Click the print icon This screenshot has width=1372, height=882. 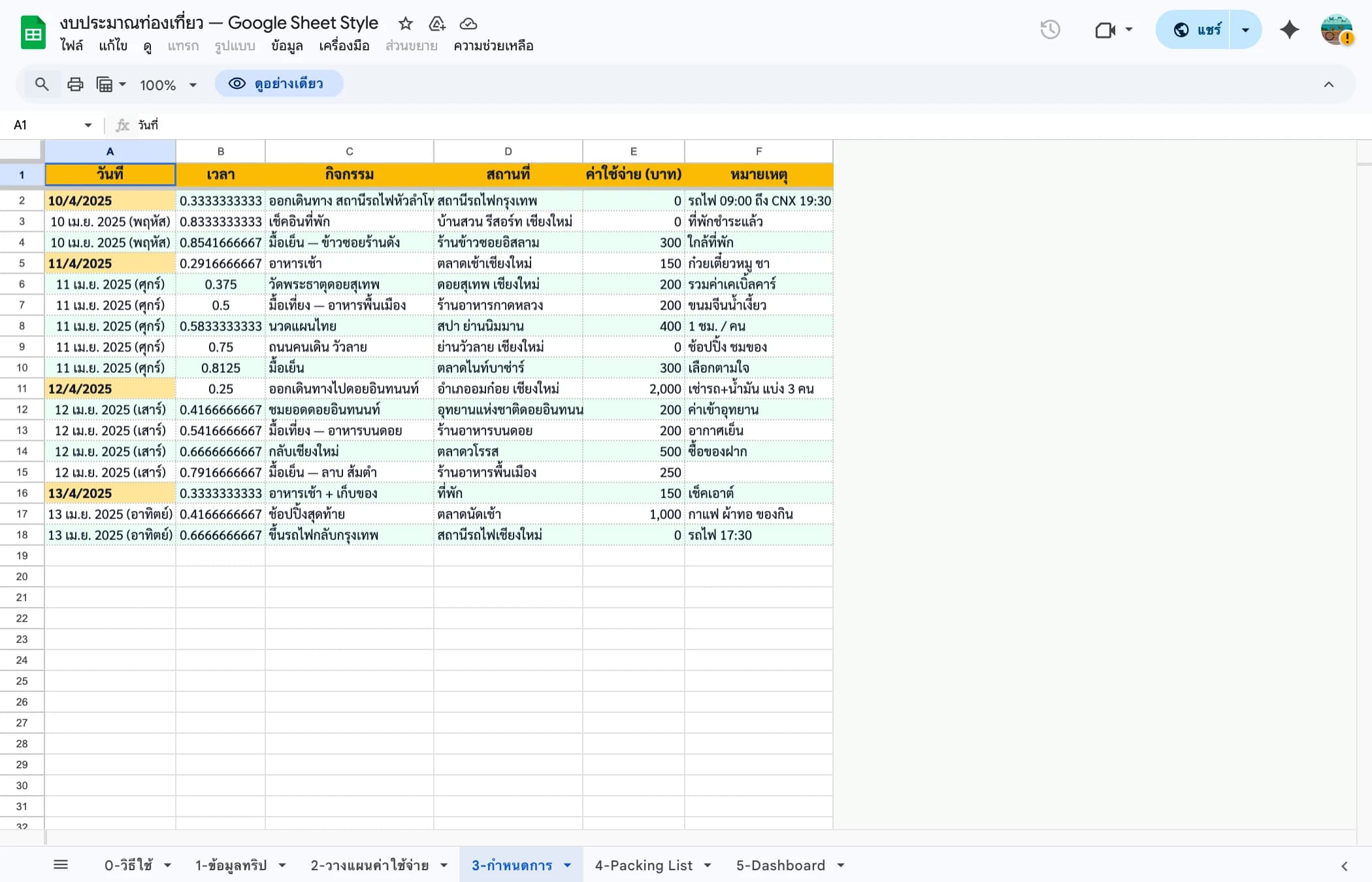pyautogui.click(x=75, y=84)
